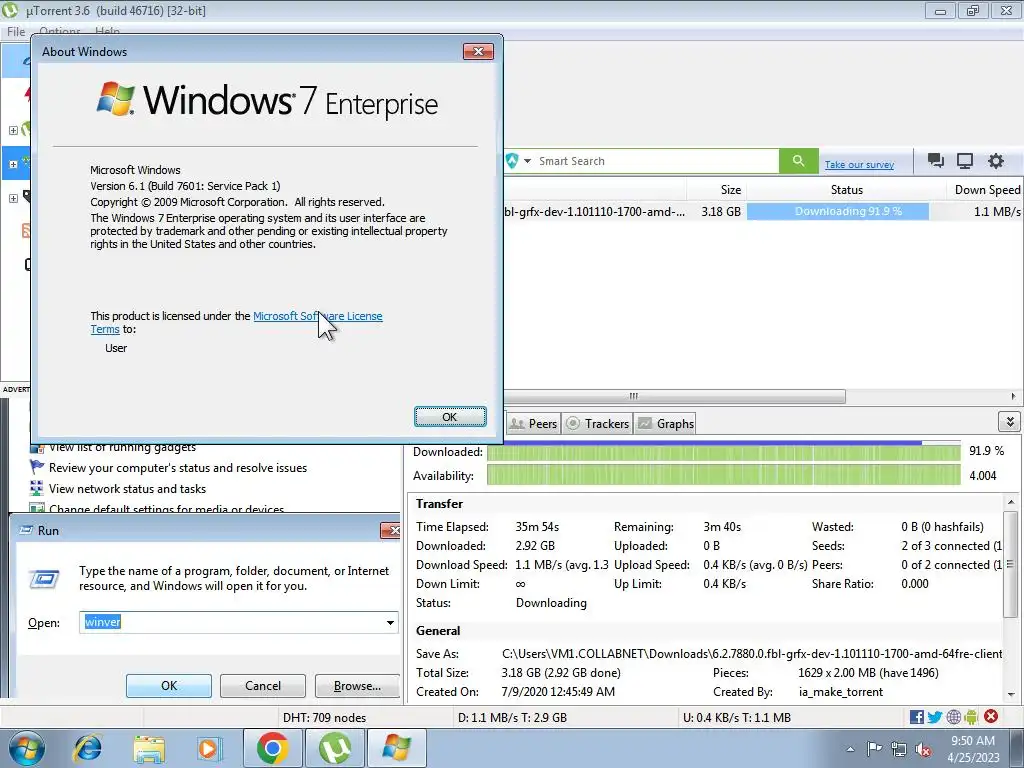Open the Take our survey link
This screenshot has height=768, width=1024.
pos(859,165)
